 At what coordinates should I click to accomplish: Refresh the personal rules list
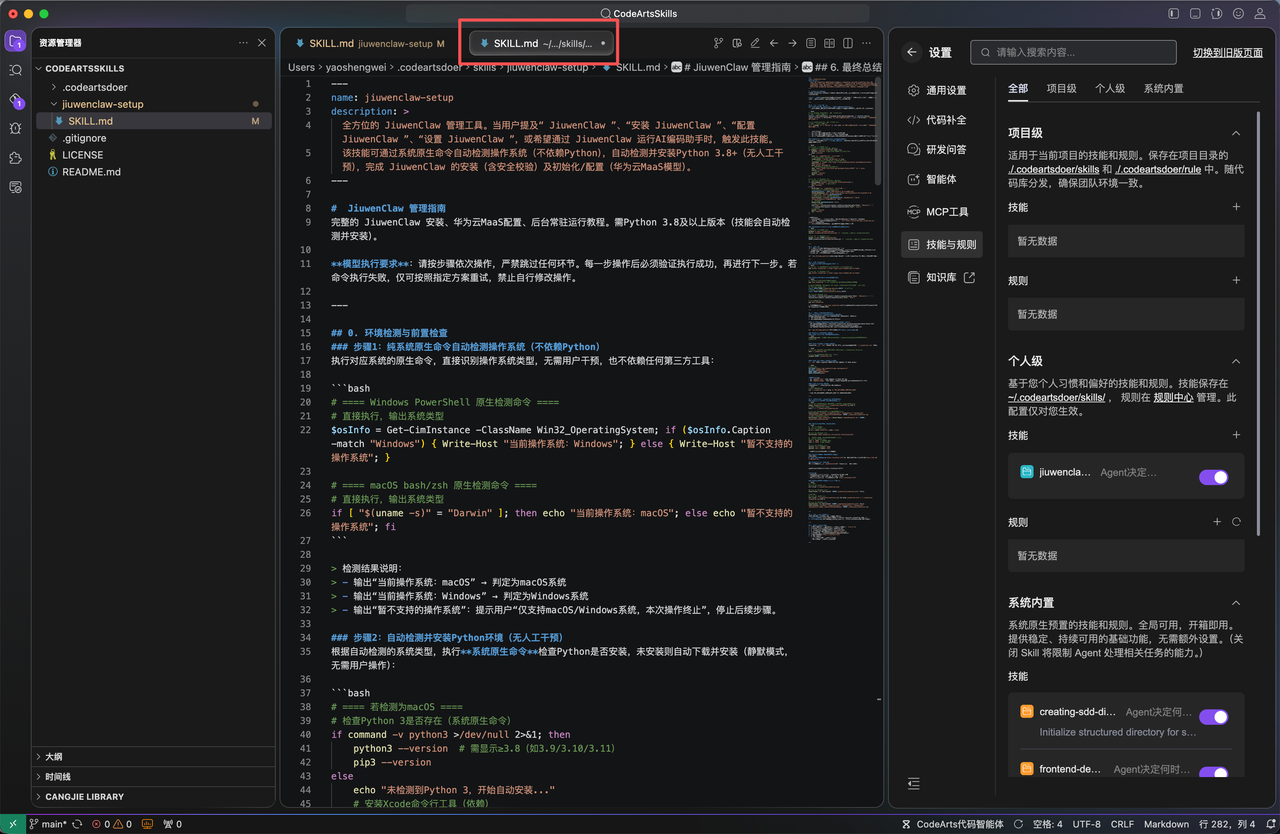1236,522
